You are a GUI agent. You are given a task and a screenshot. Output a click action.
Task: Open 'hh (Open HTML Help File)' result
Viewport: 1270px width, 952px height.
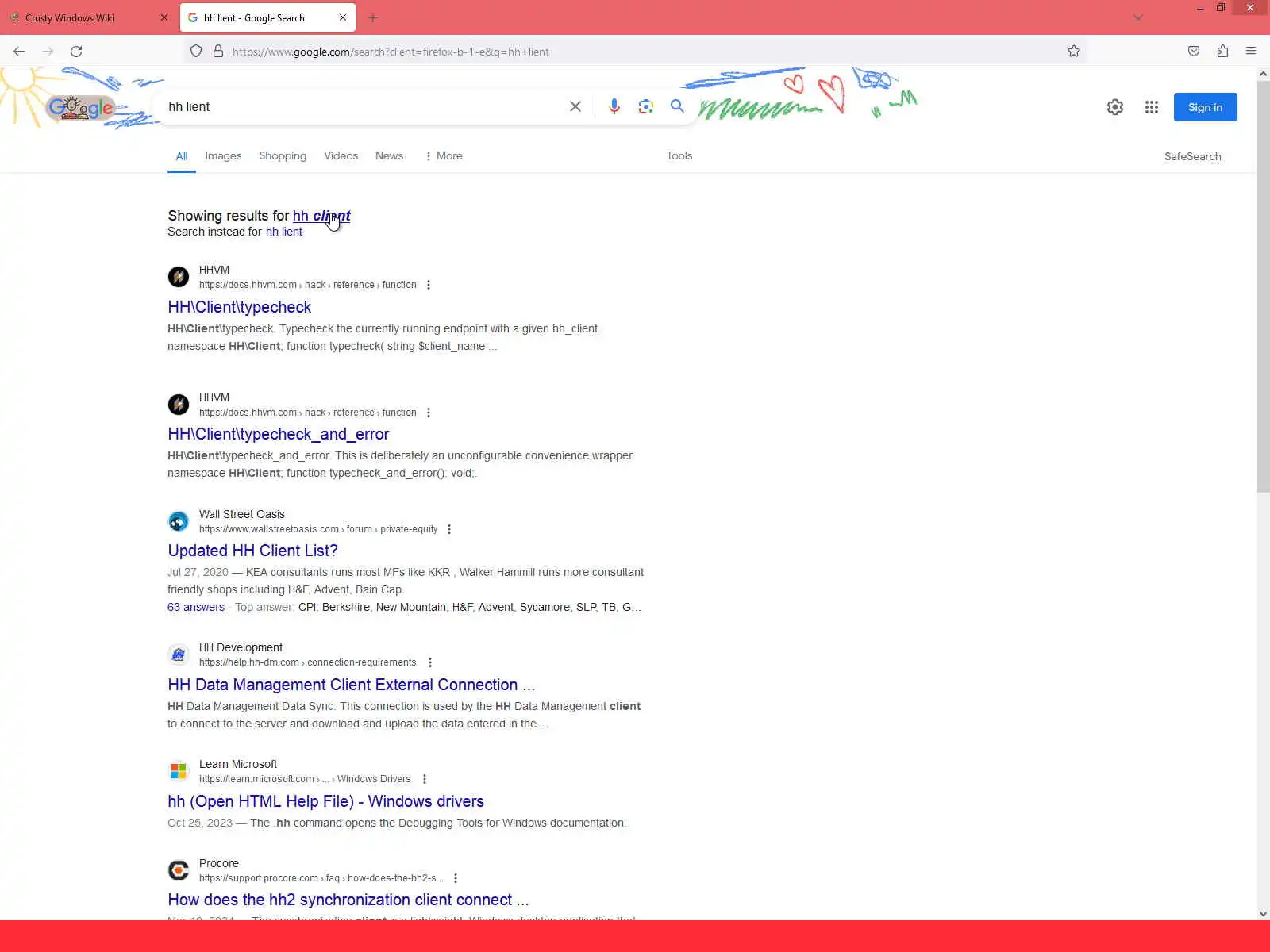click(325, 801)
